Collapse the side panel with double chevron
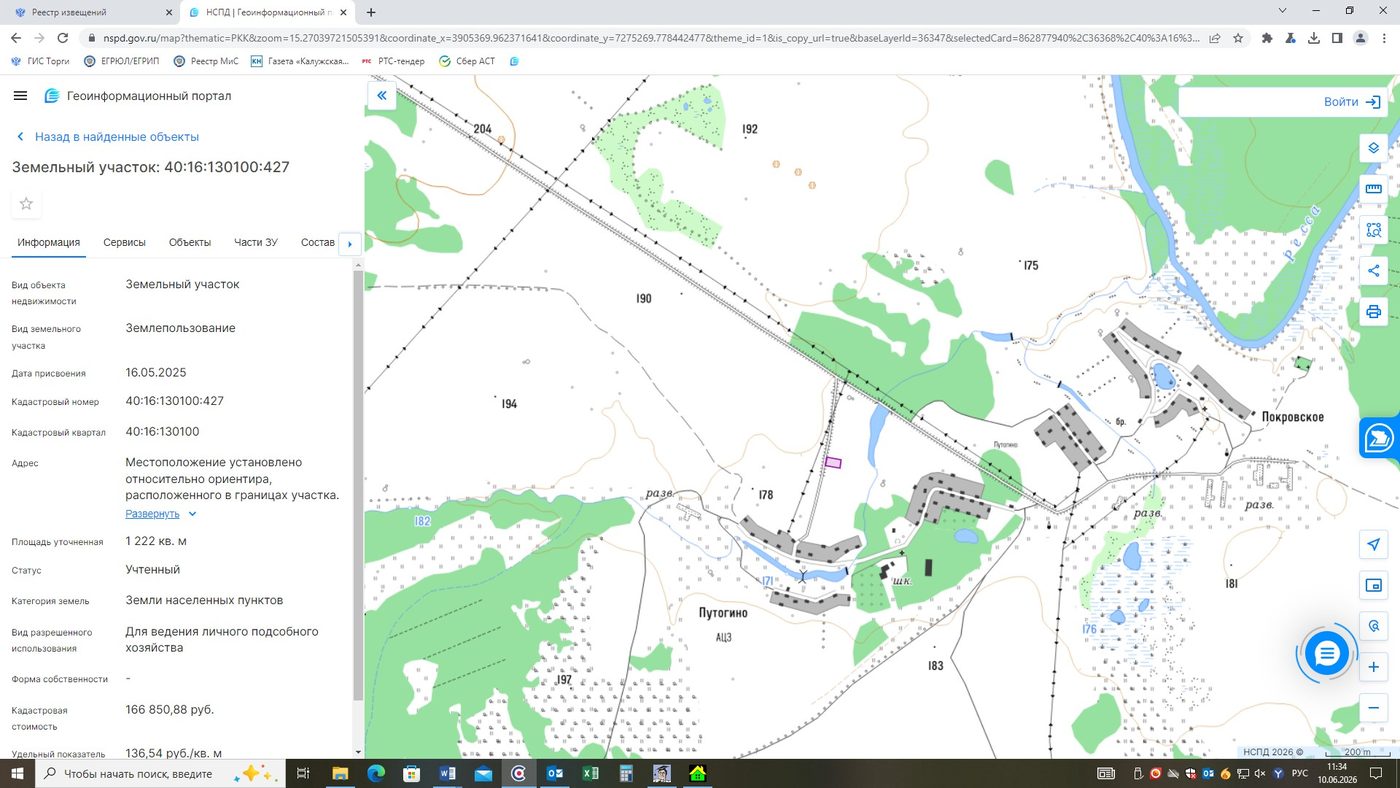Viewport: 1400px width, 788px height. click(x=382, y=96)
